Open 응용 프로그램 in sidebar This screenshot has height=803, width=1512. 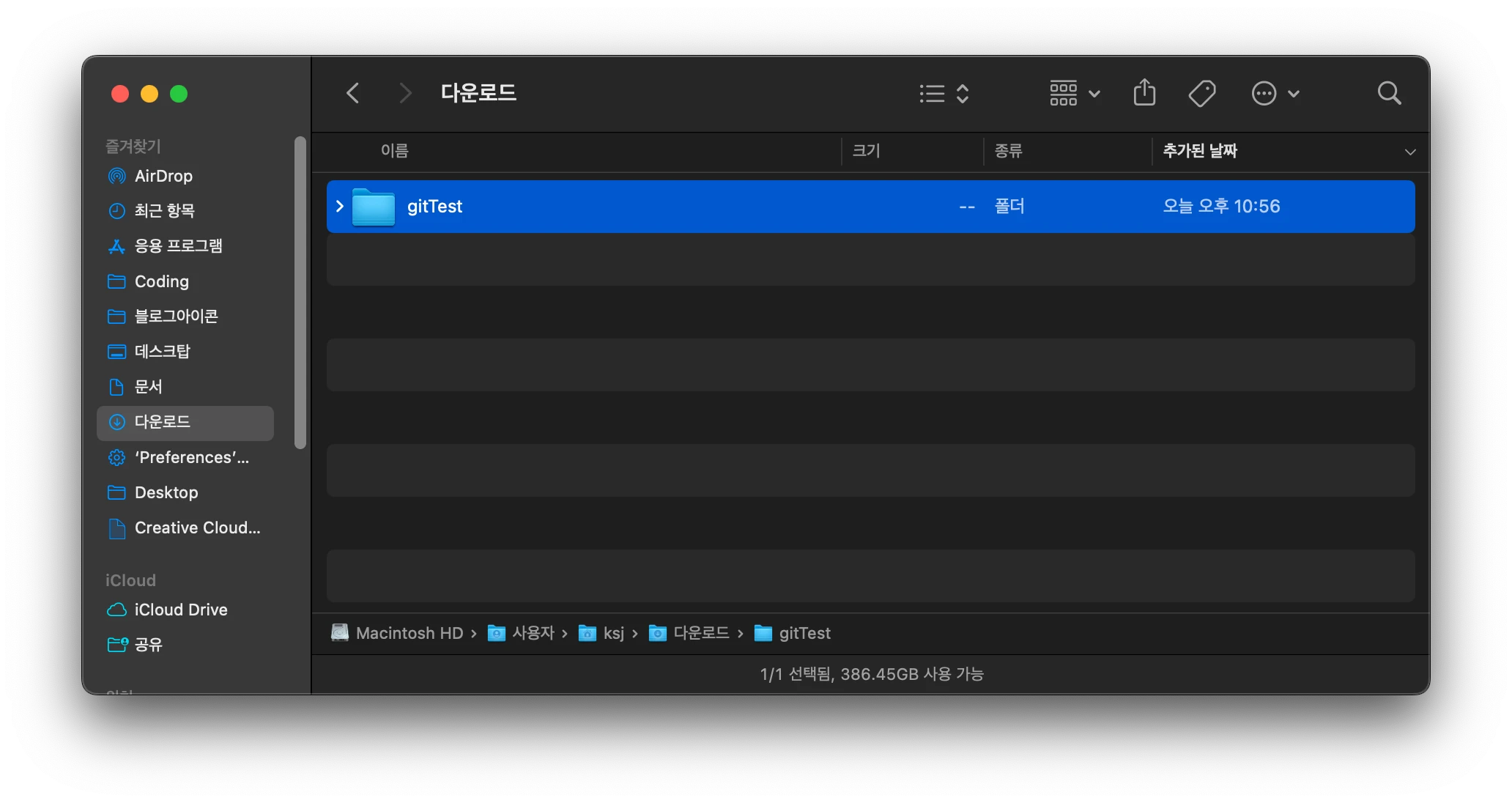(x=178, y=246)
